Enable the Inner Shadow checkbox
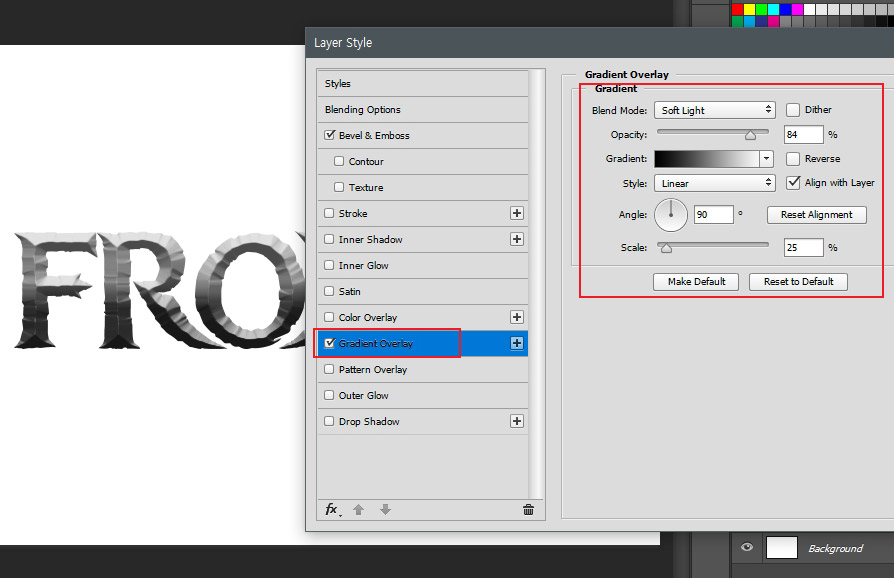 tap(329, 239)
